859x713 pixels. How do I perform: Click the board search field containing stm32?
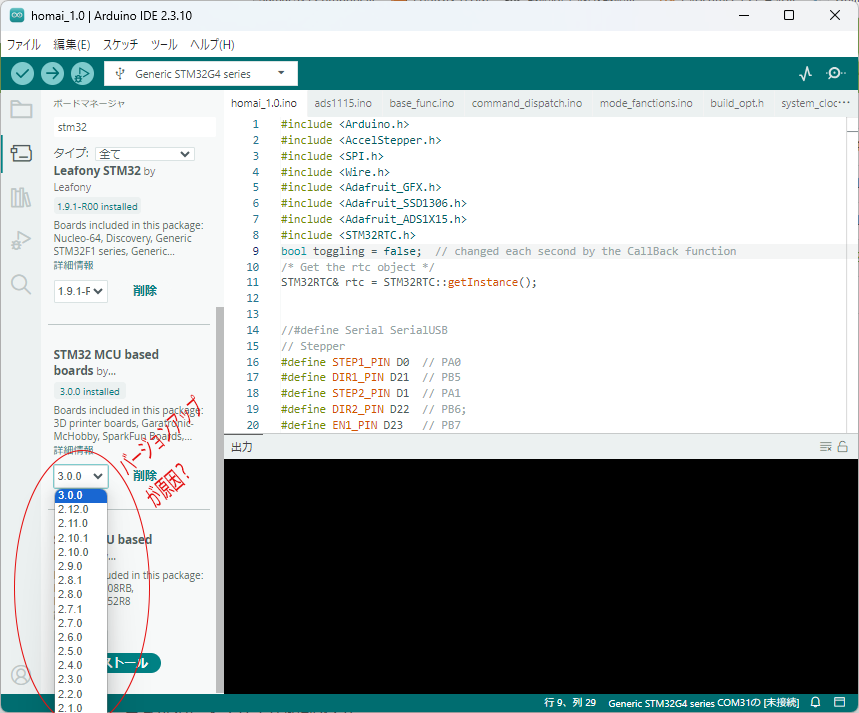point(134,127)
